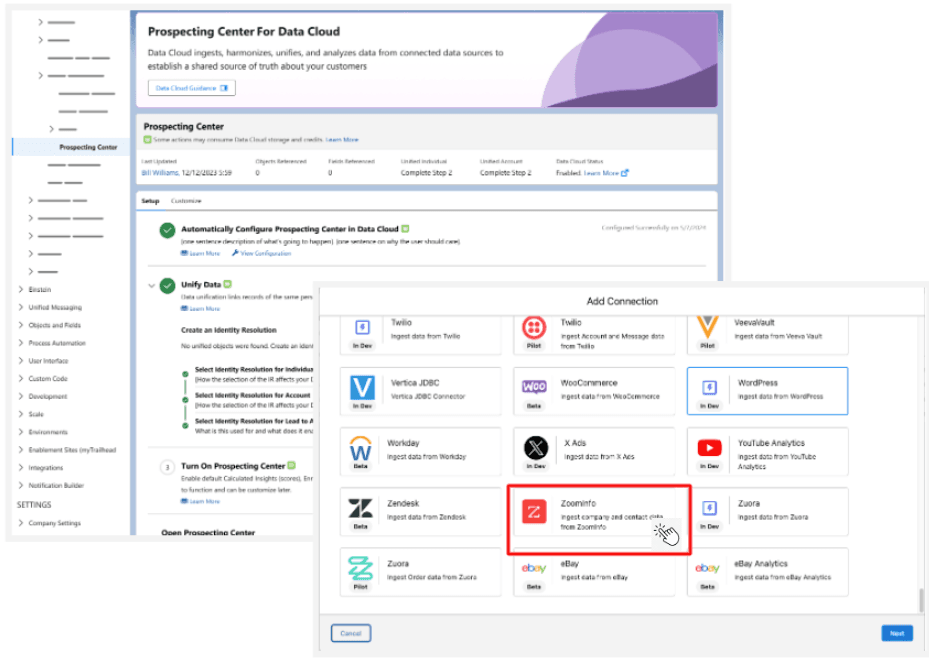The width and height of the screenshot is (929, 660).
Task: Expand Unified Messaging in the sidebar
Action: [x=21, y=307]
